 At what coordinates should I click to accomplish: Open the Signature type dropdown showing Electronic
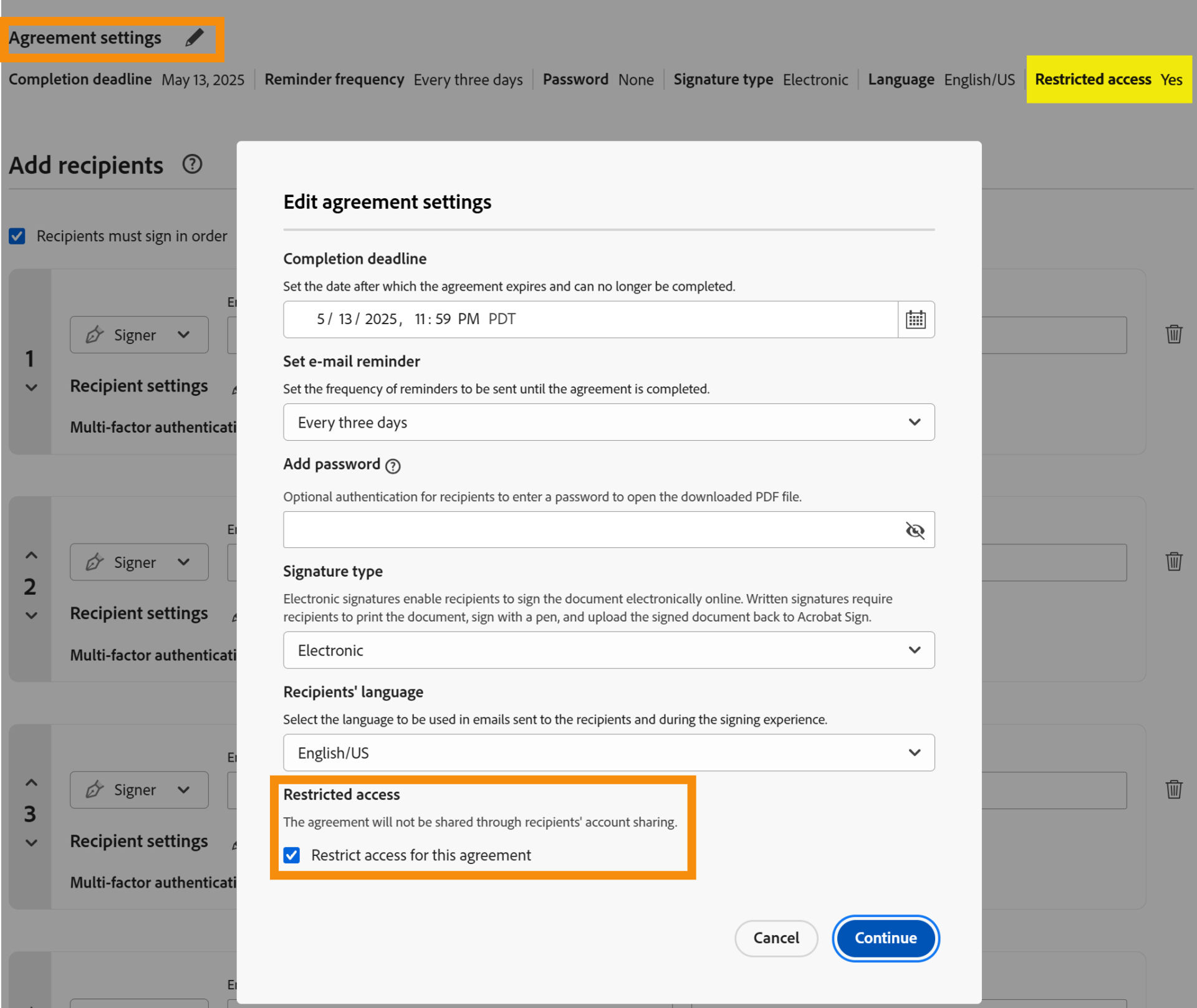point(915,650)
